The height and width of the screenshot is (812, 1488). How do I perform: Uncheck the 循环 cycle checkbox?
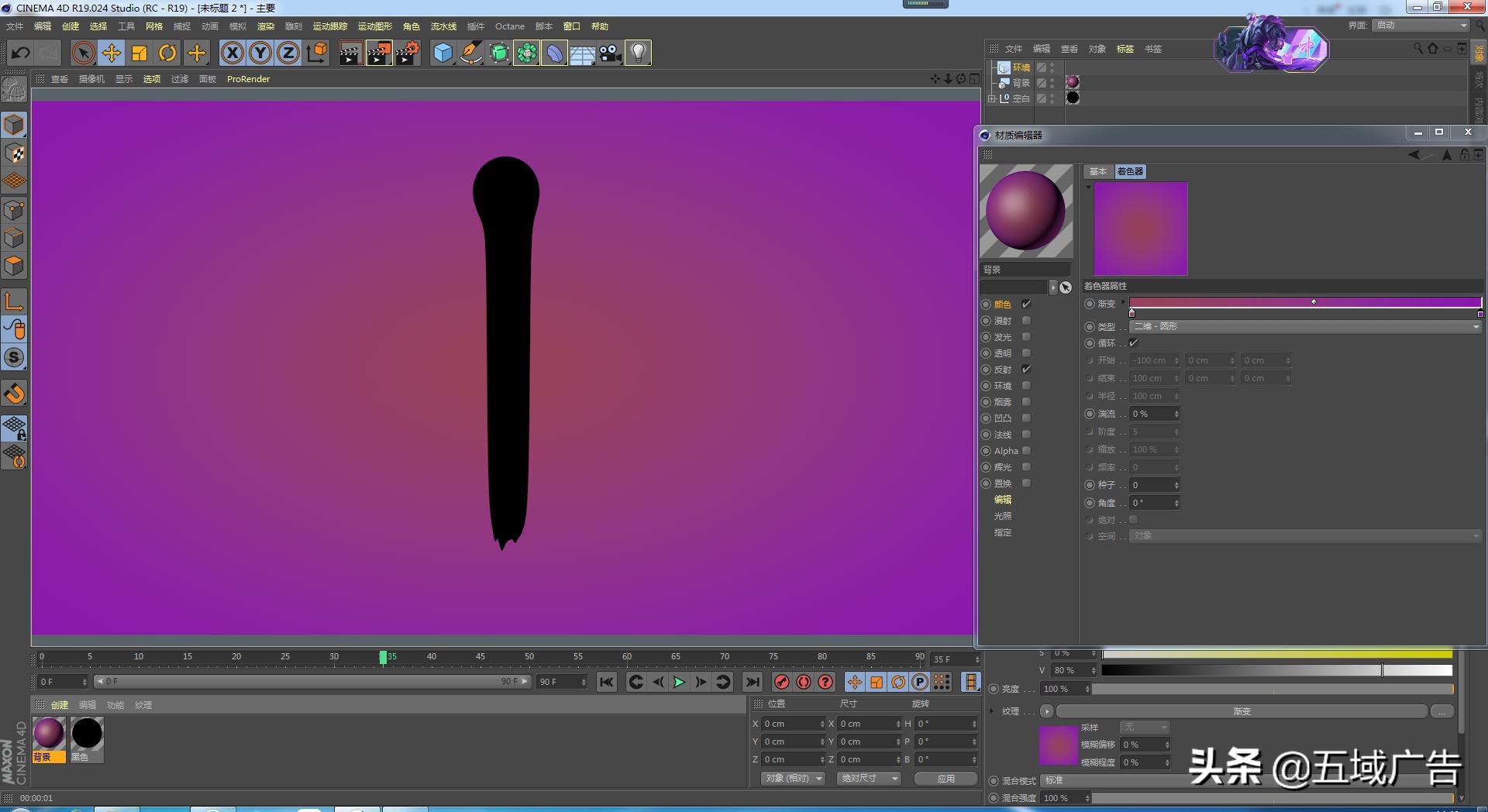[1133, 343]
